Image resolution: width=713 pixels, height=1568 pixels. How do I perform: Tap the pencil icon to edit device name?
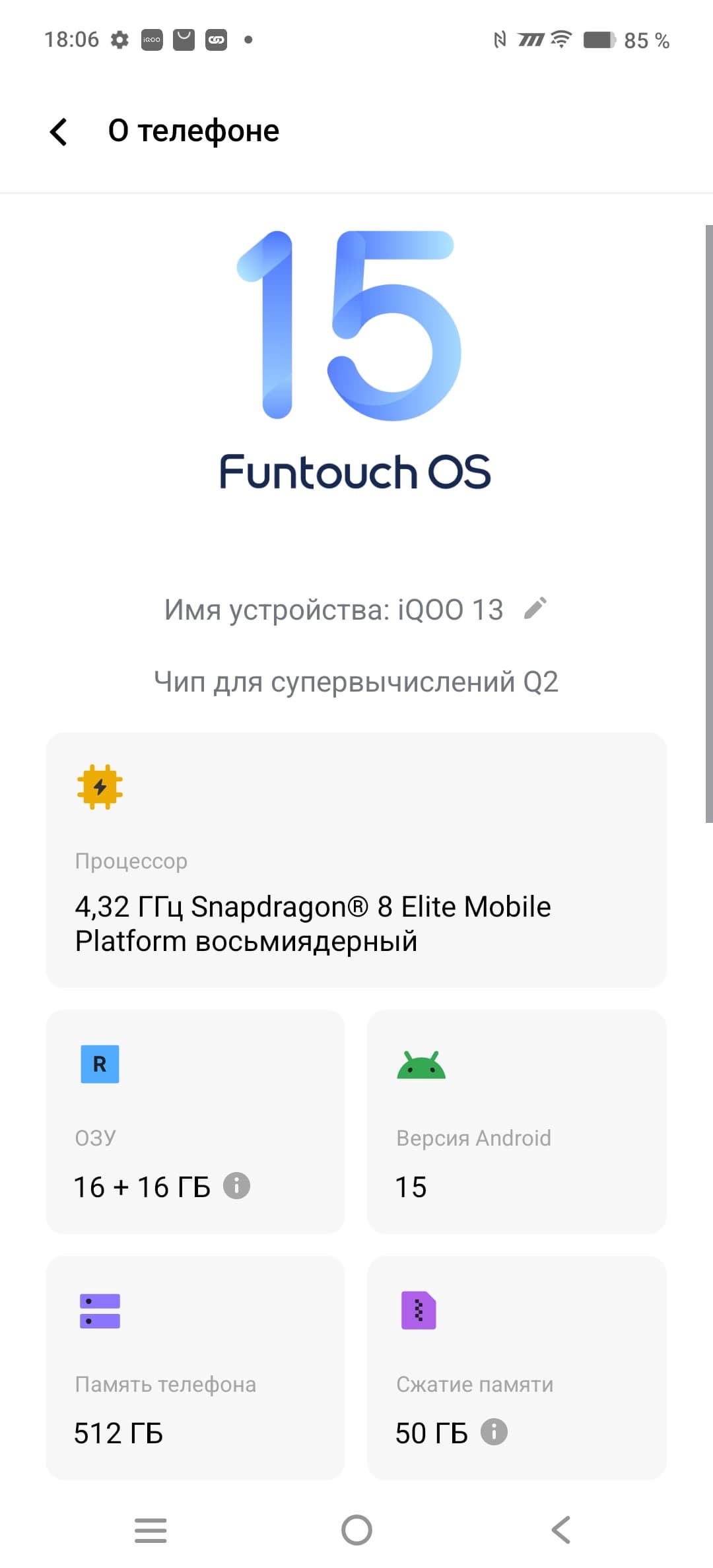[x=535, y=608]
